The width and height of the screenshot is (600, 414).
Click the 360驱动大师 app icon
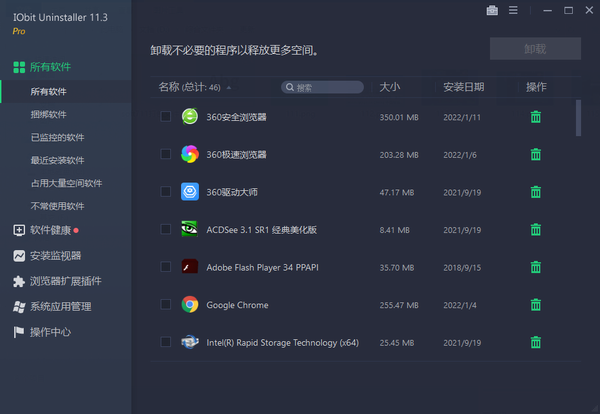190,191
